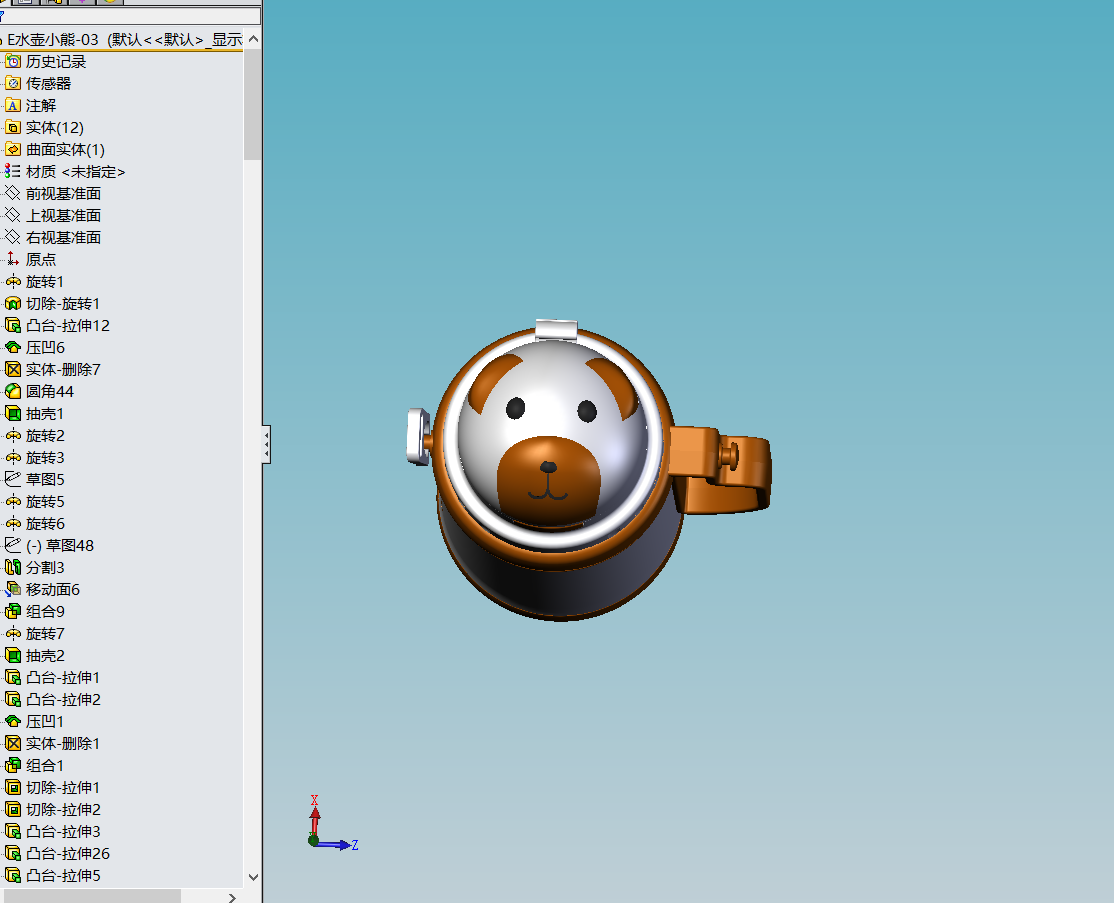Select 凸台-拉伸3 feature

tap(63, 831)
